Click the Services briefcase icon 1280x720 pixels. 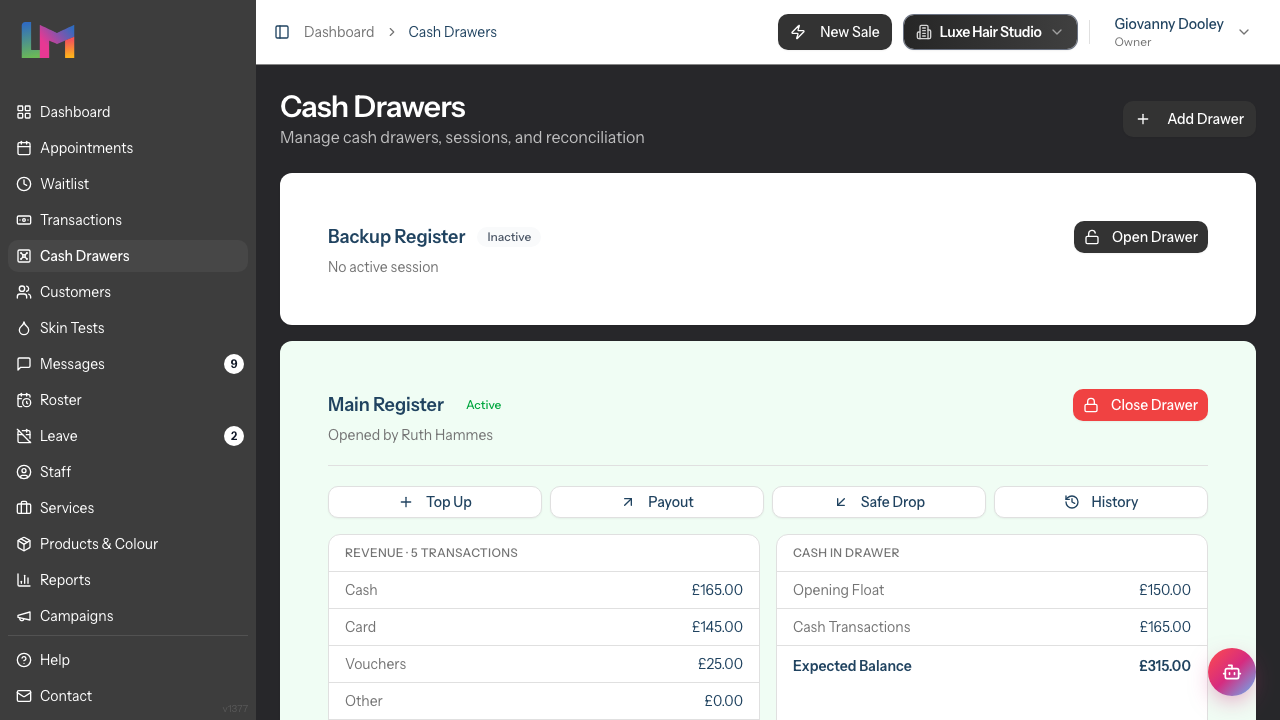click(x=24, y=508)
